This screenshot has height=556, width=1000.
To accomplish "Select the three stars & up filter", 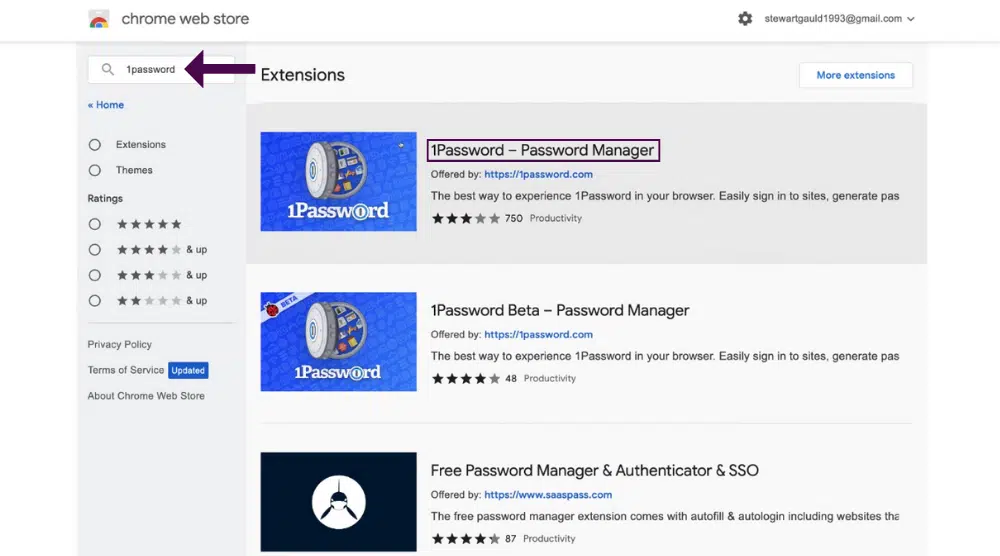I will click(94, 275).
